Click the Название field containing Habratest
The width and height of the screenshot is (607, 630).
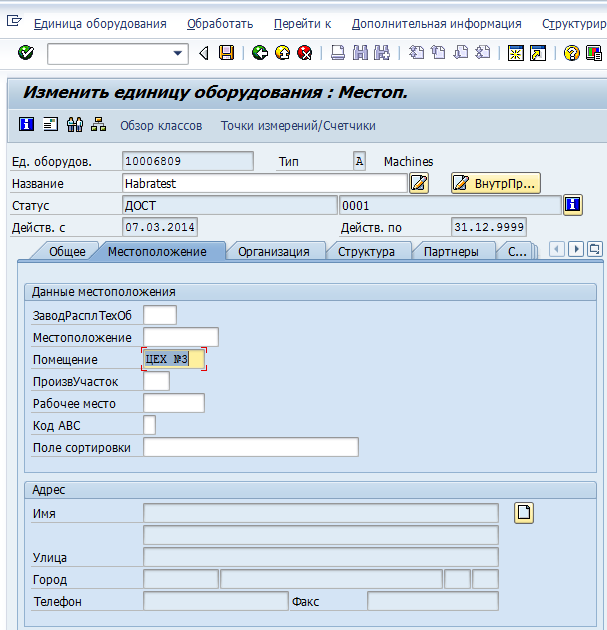[x=264, y=184]
